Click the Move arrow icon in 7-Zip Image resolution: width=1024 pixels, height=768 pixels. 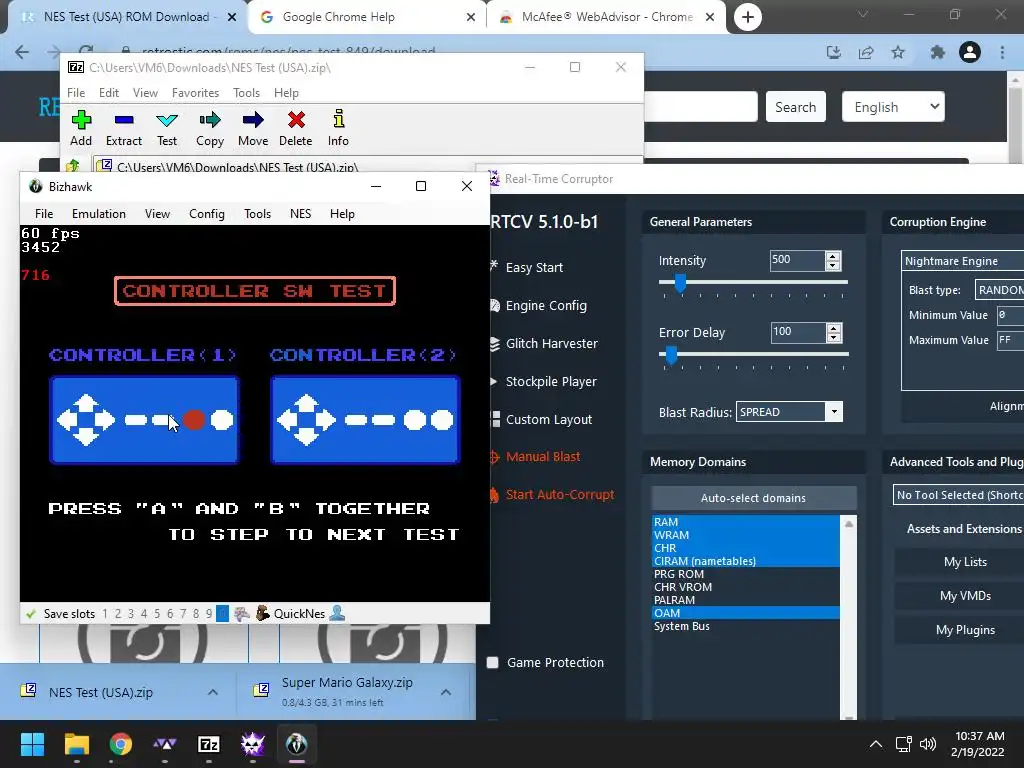tap(253, 120)
